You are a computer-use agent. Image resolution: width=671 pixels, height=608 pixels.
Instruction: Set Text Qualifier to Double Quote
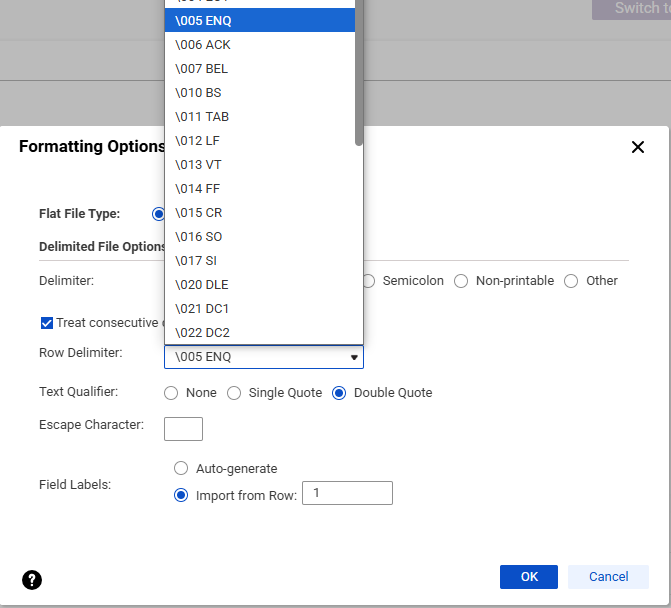point(339,393)
